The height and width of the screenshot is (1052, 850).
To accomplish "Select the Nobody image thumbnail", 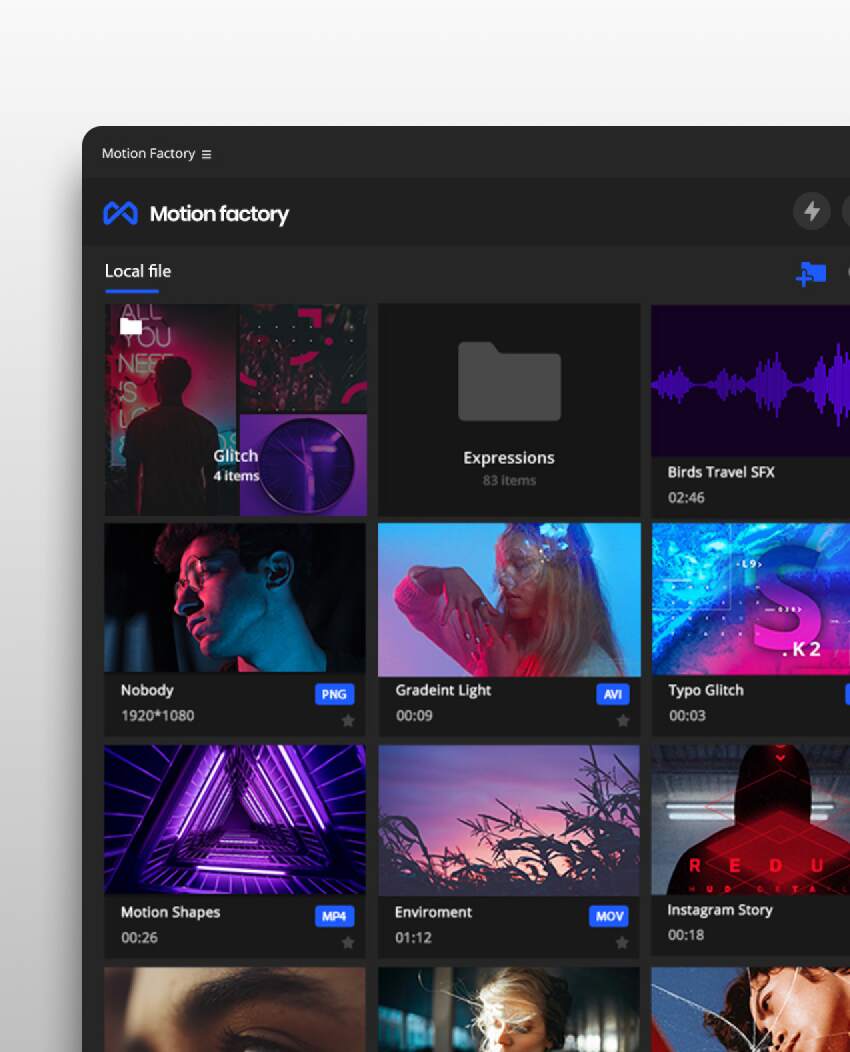I will coord(235,598).
